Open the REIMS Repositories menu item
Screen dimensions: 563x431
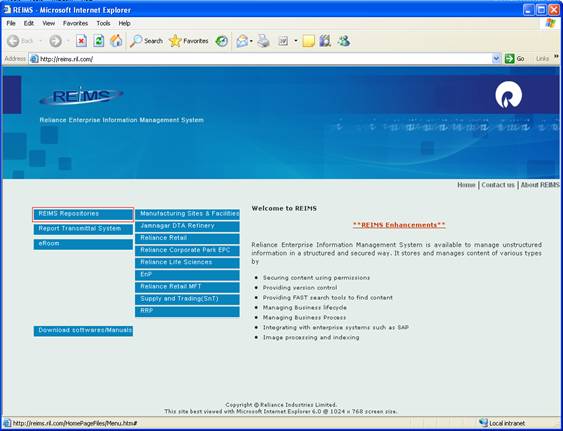pyautogui.click(x=83, y=214)
